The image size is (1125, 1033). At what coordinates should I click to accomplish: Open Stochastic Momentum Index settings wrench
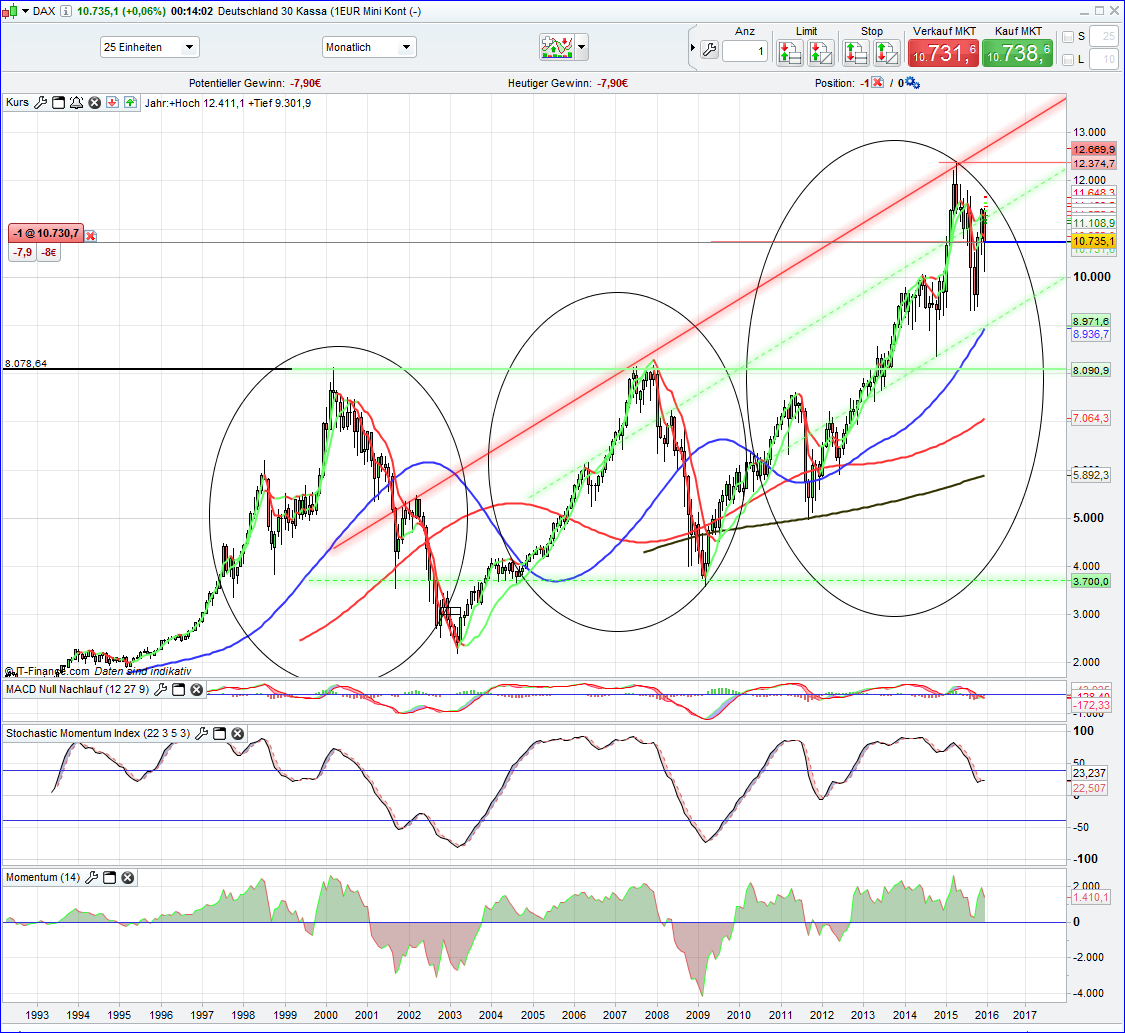coord(201,733)
